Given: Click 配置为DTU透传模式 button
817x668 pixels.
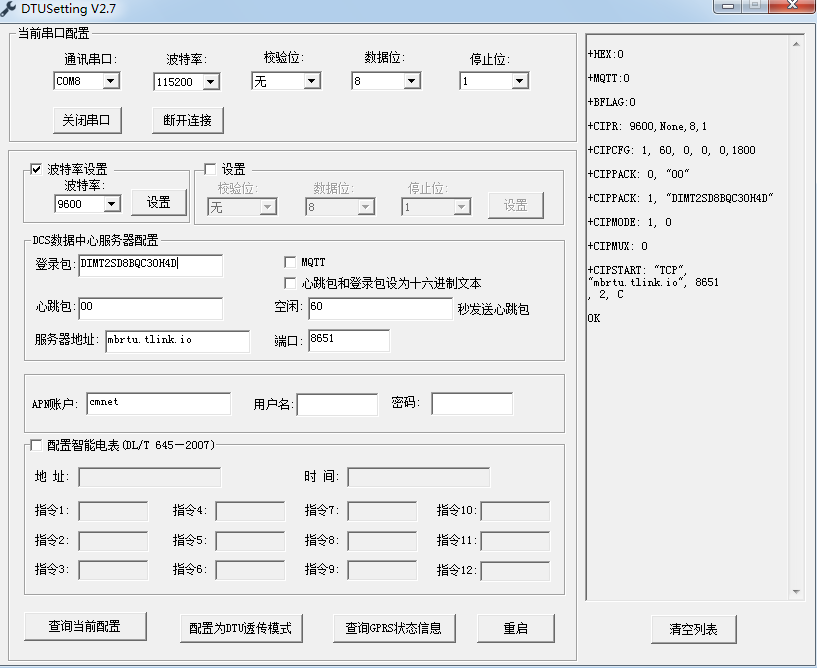Looking at the screenshot, I should click(240, 629).
